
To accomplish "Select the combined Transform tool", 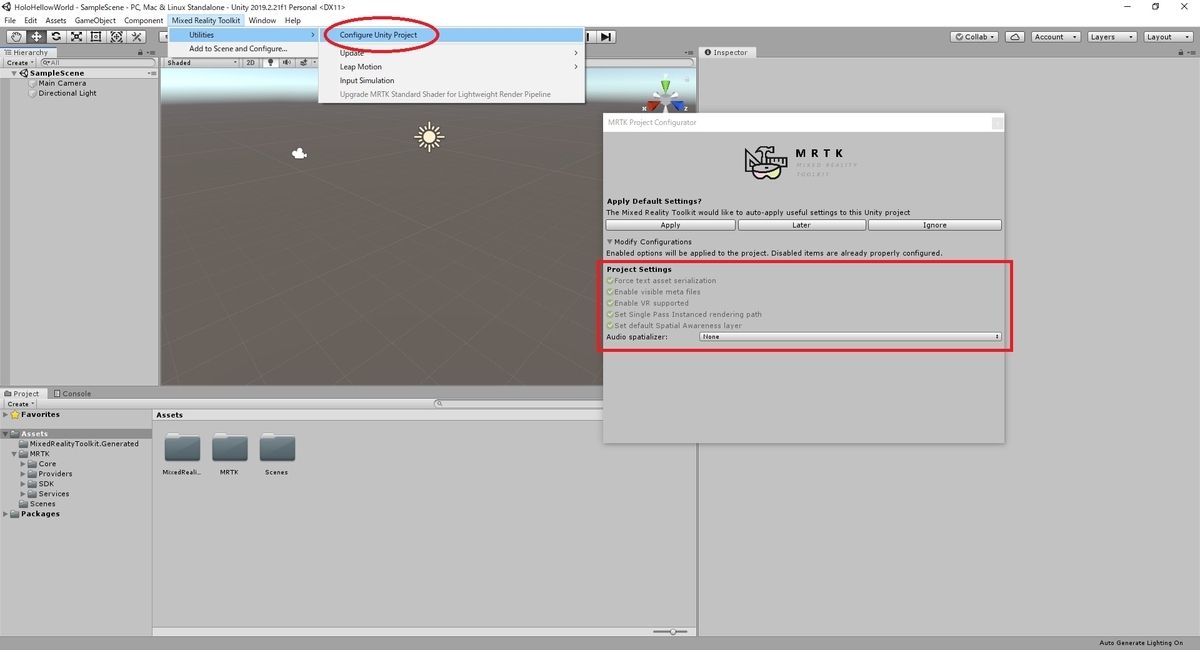I will pyautogui.click(x=116, y=37).
